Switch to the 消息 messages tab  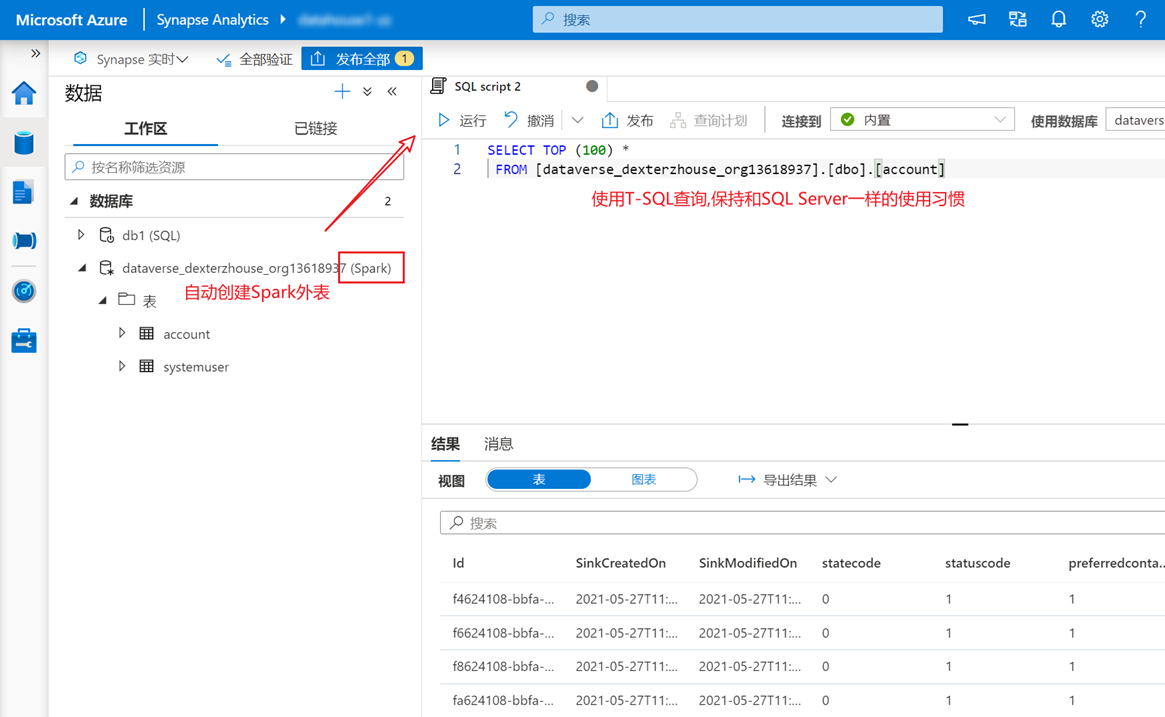coord(499,444)
